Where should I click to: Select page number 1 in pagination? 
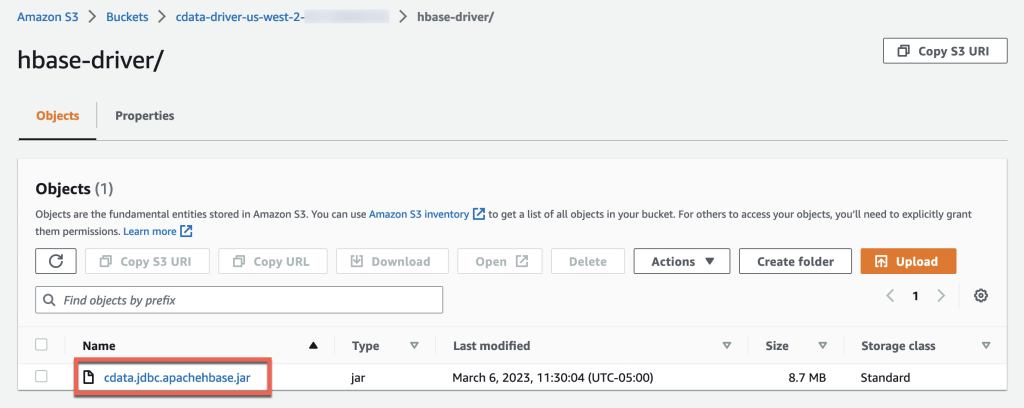pyautogui.click(x=916, y=296)
